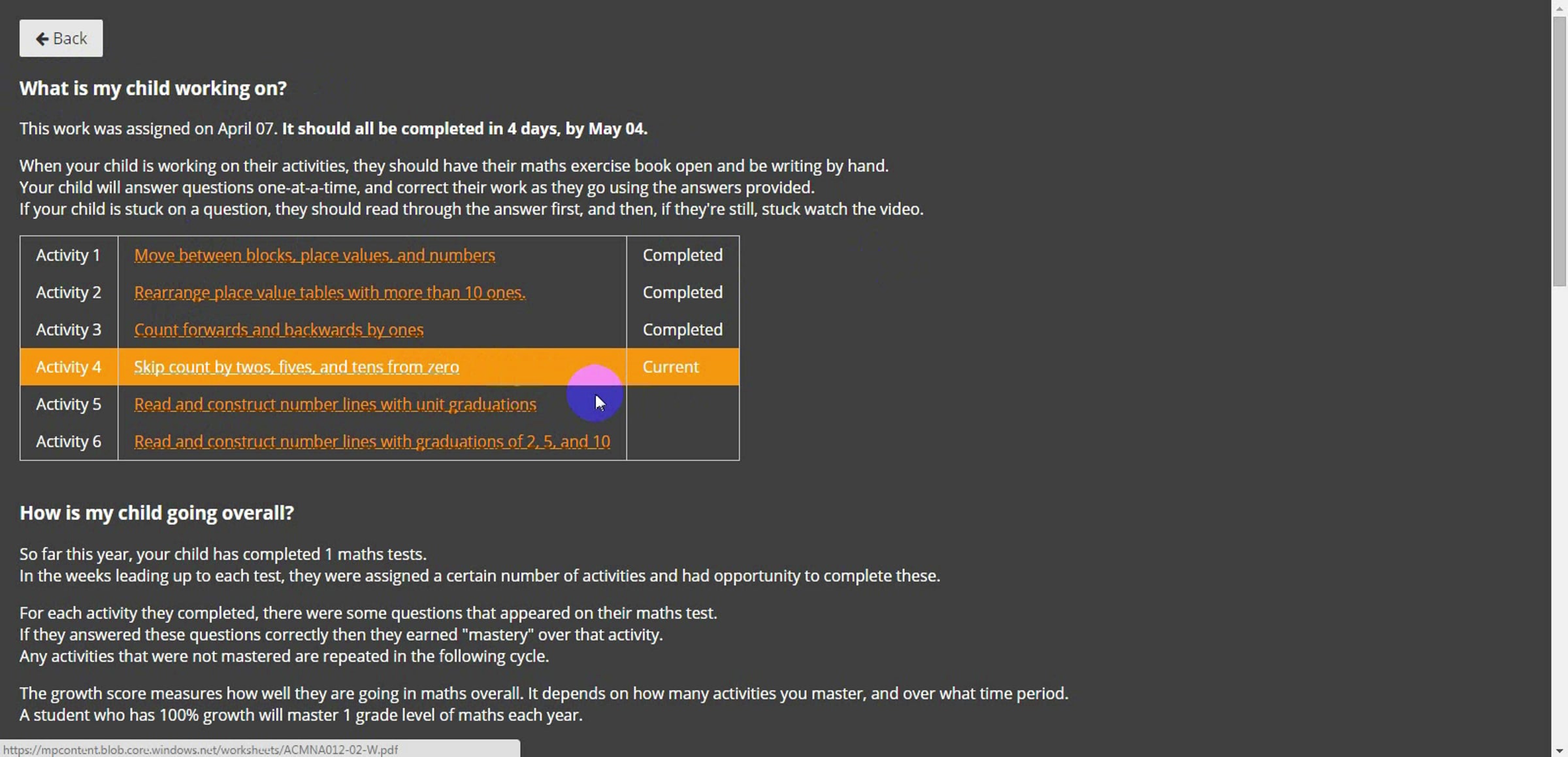Select the Activity 5 row label
Image resolution: width=1568 pixels, height=757 pixels.
point(69,404)
